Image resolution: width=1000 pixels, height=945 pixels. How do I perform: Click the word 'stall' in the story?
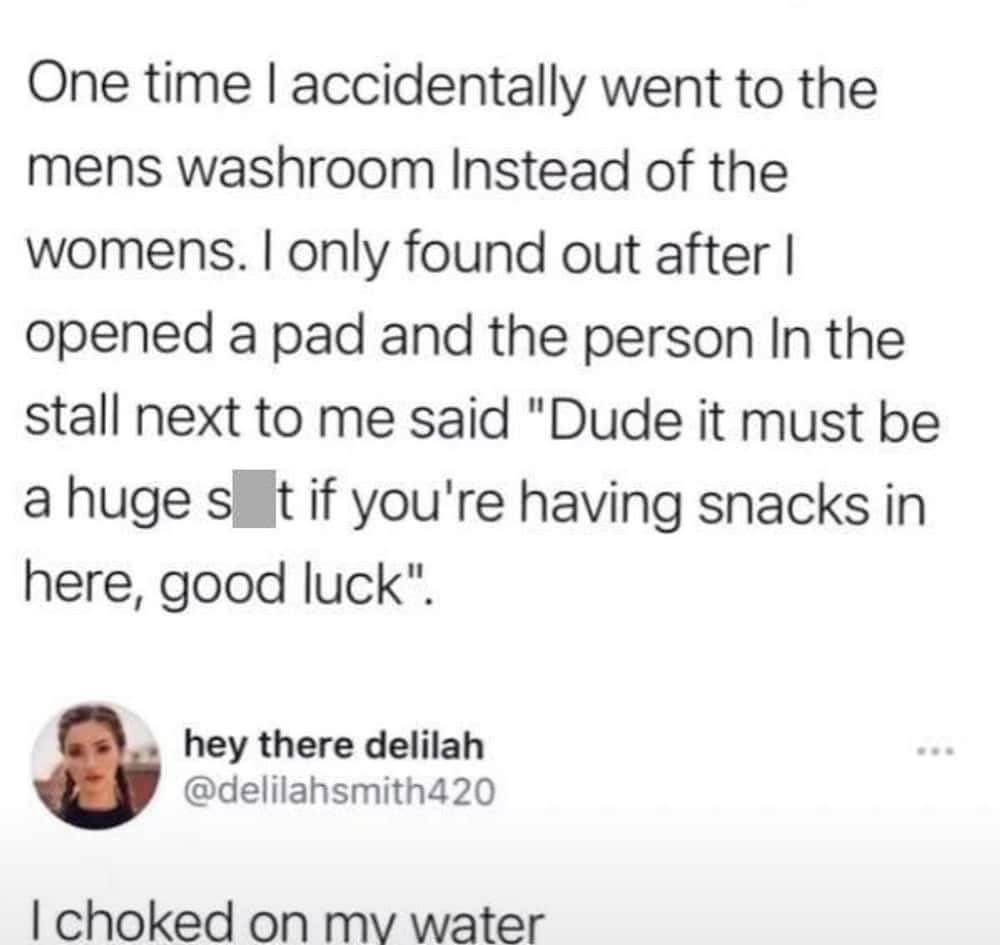coord(72,420)
